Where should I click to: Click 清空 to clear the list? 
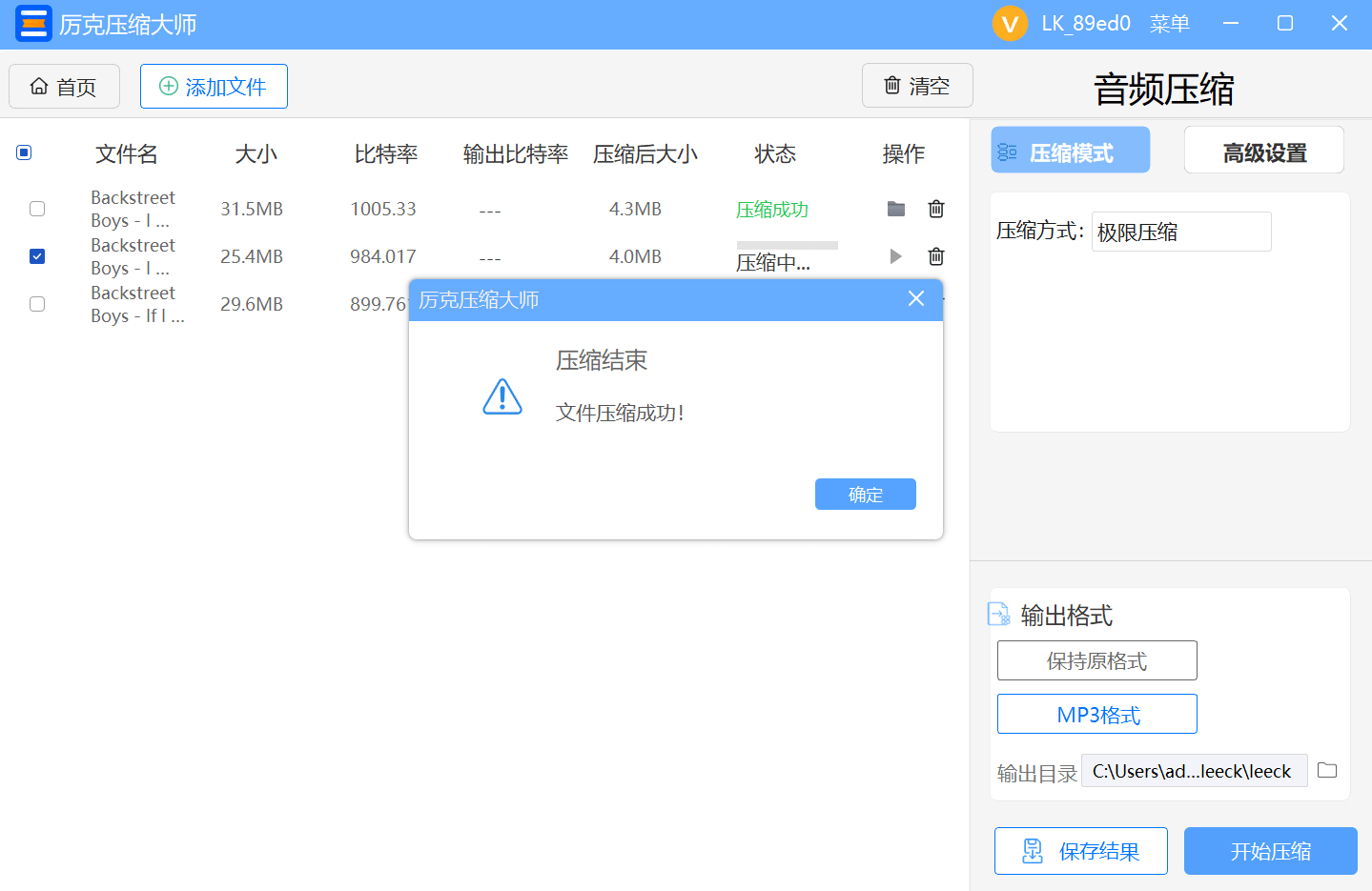pos(917,86)
